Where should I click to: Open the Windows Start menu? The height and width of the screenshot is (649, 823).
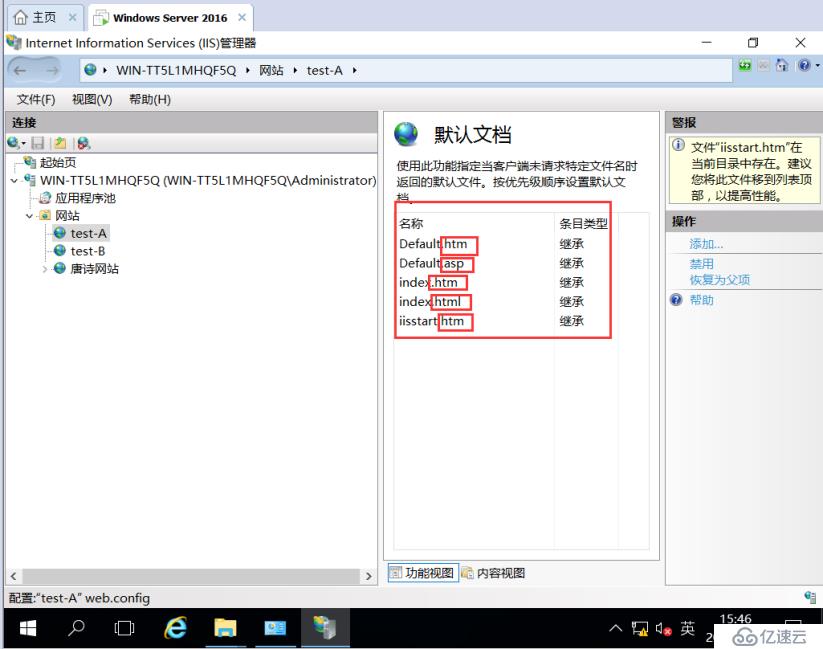click(x=27, y=628)
